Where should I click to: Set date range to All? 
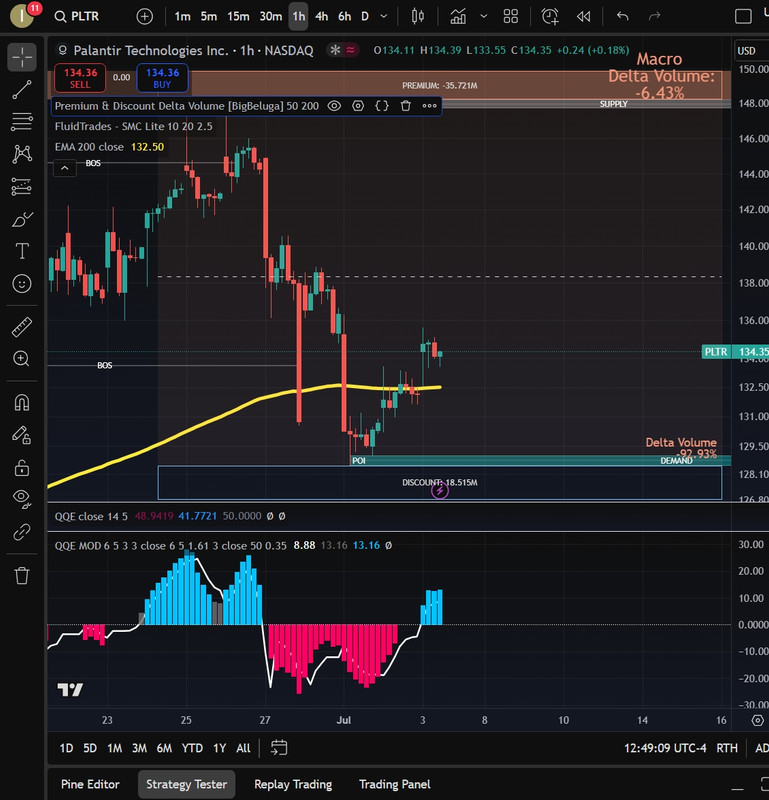[x=243, y=748]
